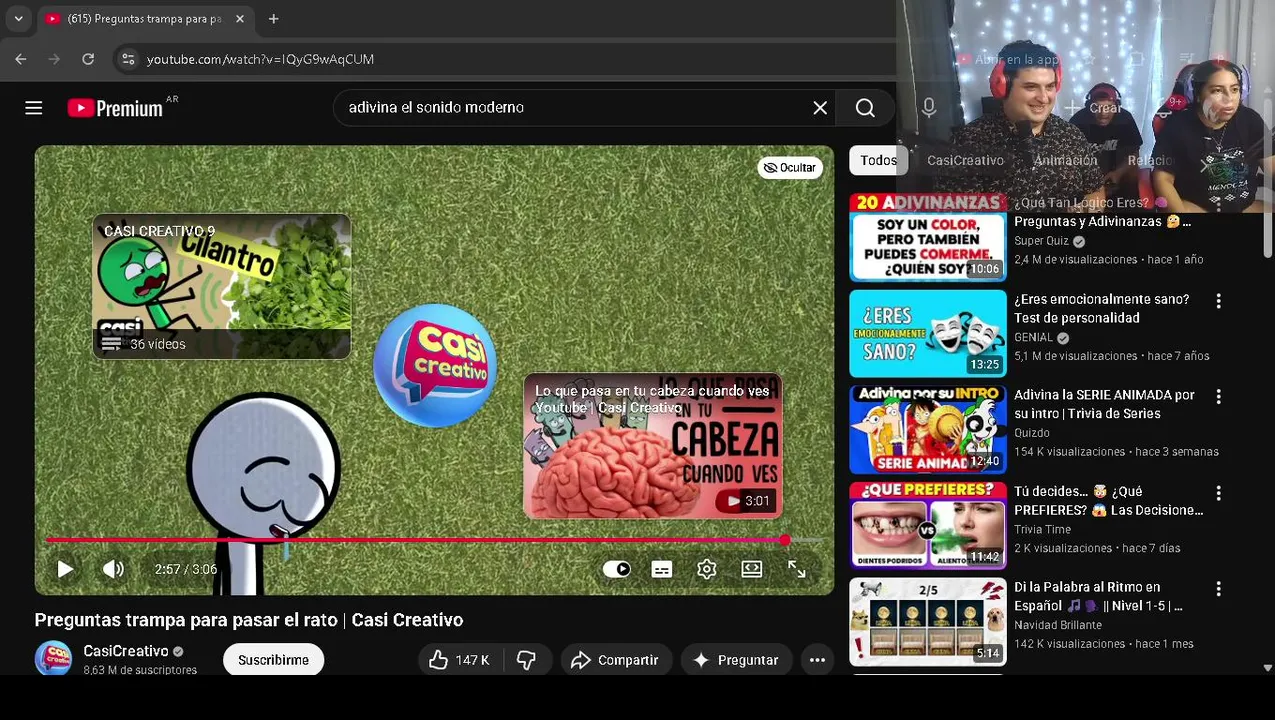Click the address bar URL
This screenshot has height=720, width=1275.
point(260,59)
